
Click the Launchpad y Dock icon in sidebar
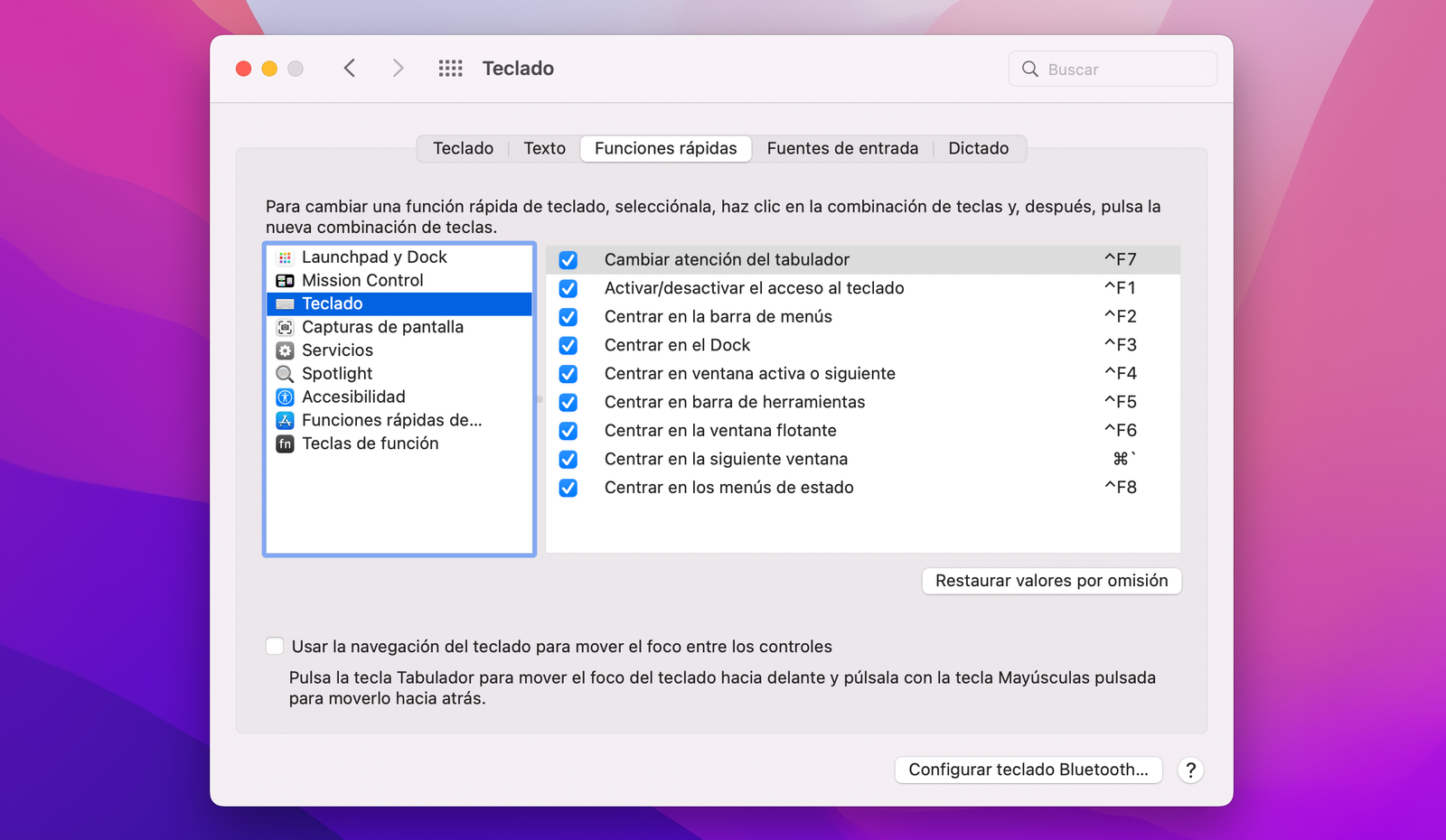click(285, 257)
